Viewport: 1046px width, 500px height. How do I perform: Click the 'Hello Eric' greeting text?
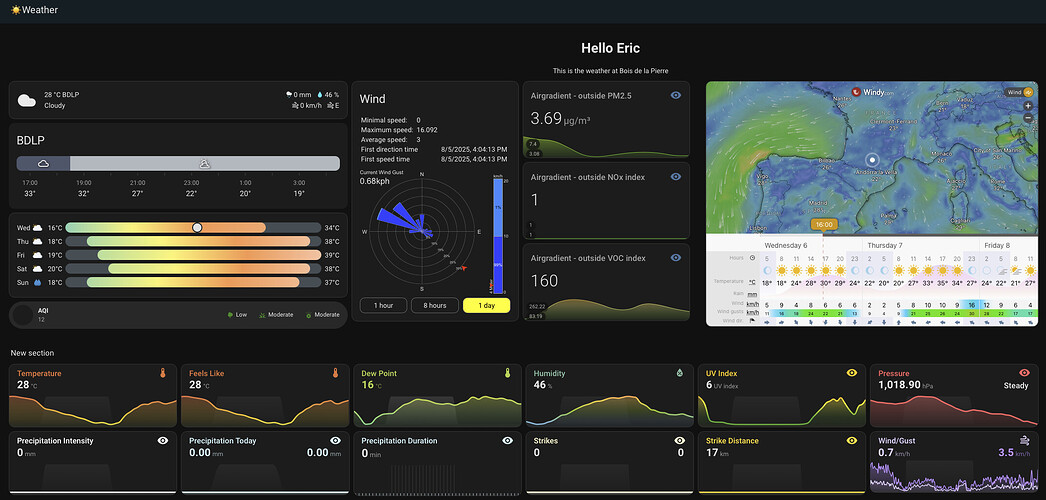point(610,48)
